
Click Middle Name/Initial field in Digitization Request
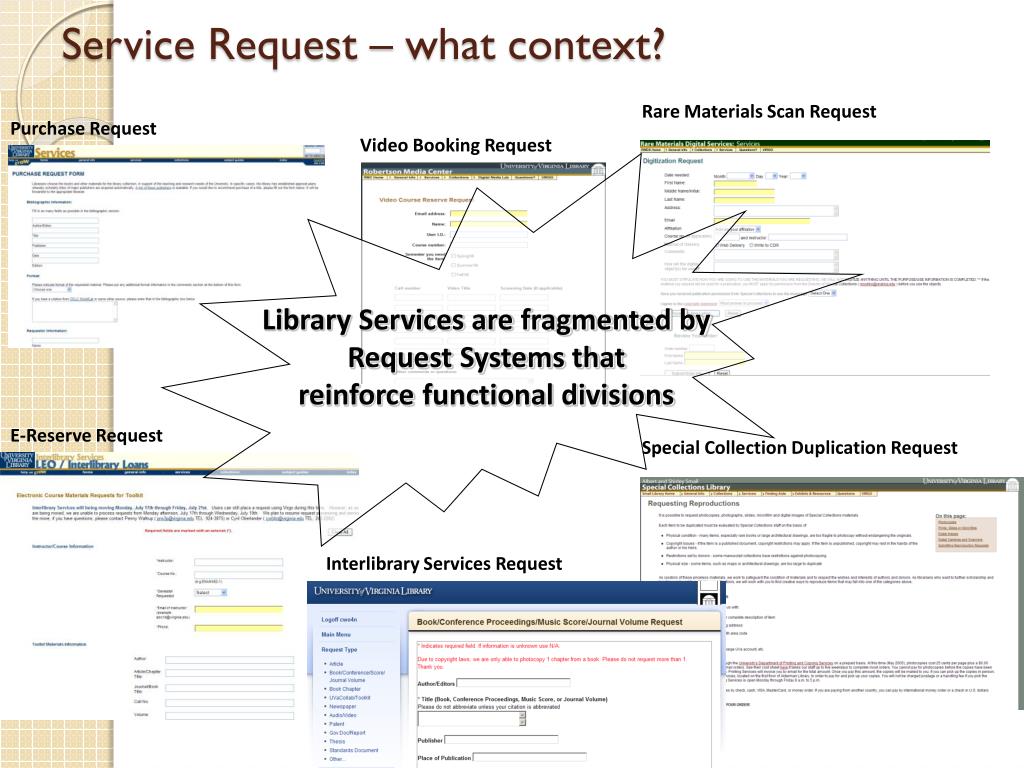click(744, 192)
